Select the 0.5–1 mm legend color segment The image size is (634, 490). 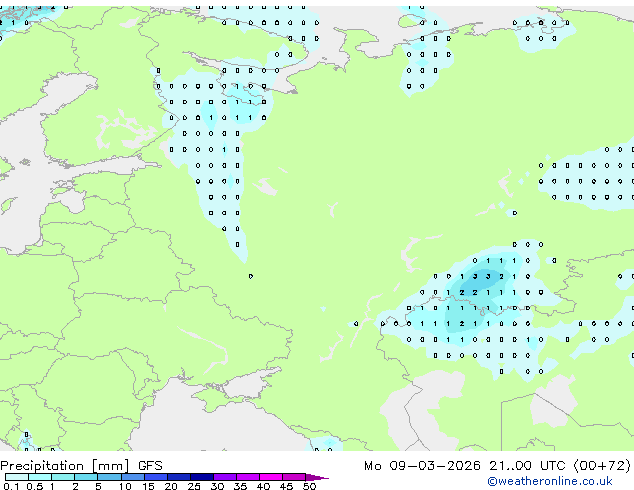point(40,477)
